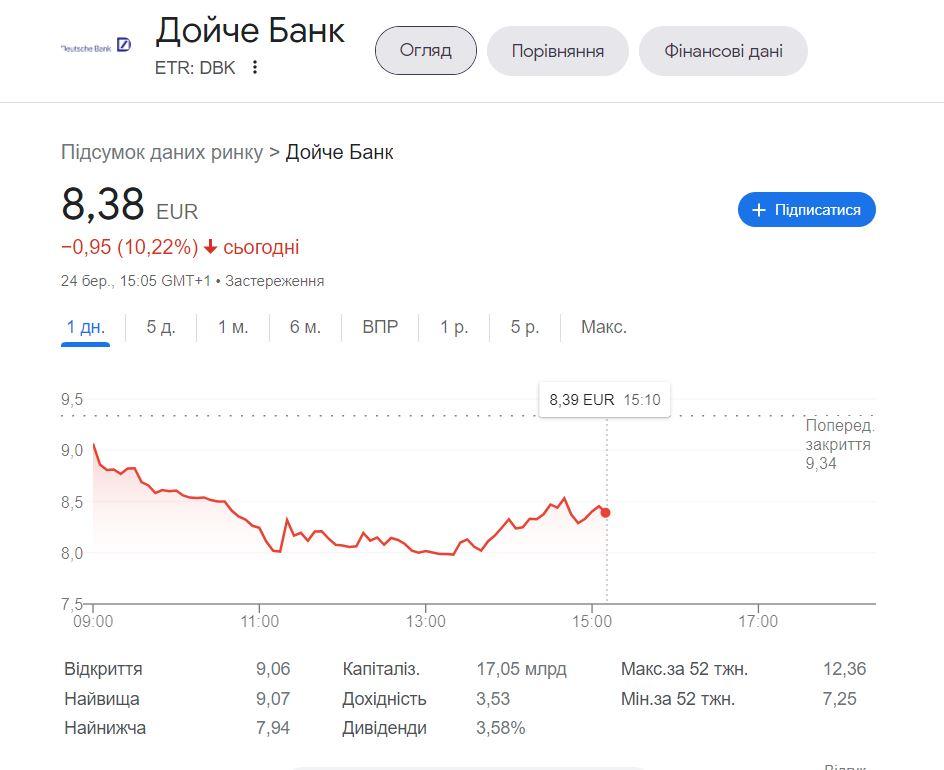Open the three-dot options menu near ETR: DBK

(255, 68)
